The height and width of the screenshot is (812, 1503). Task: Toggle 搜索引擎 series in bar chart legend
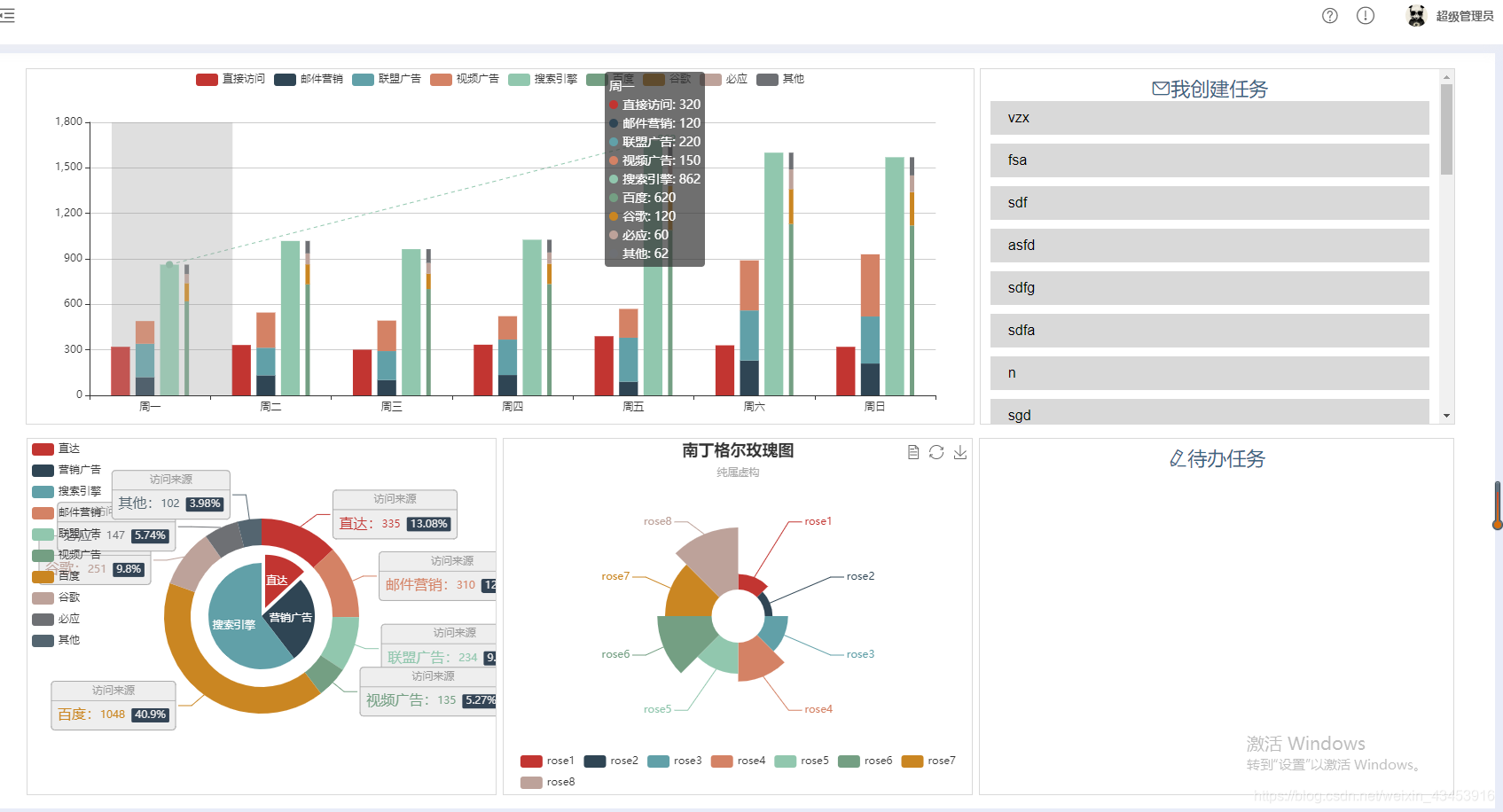543,79
